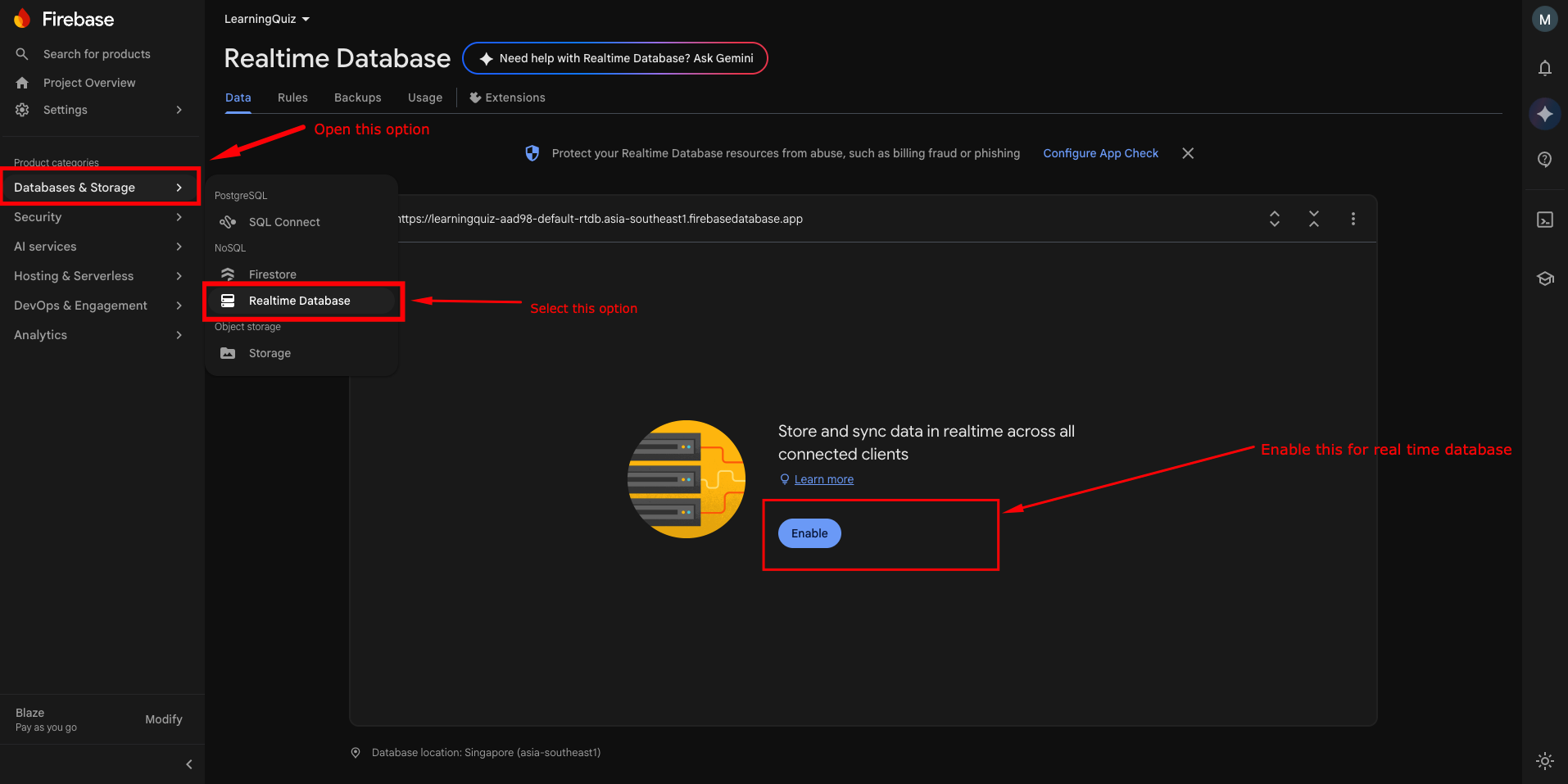Click the Blaze Pay as you go label
Viewport: 1568px width, 784px height.
(x=46, y=719)
